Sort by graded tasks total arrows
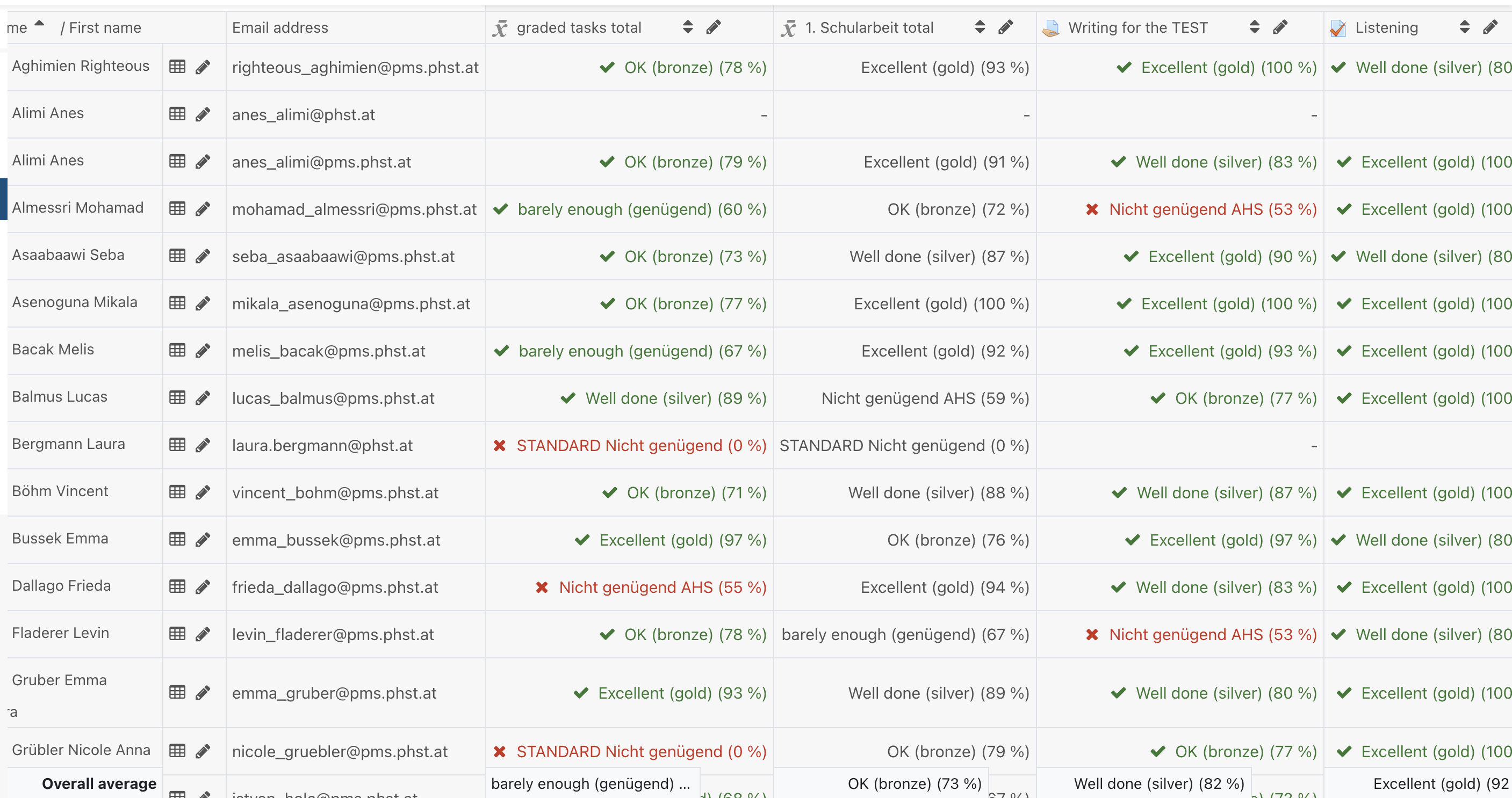 pos(688,27)
